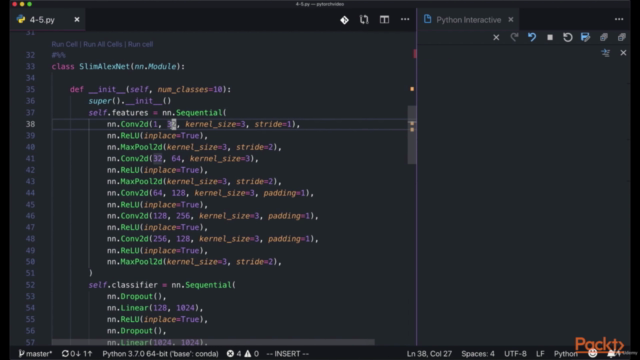
Task: Synchronize changes via the 0↓ 1↑ status item
Action: tap(77, 353)
